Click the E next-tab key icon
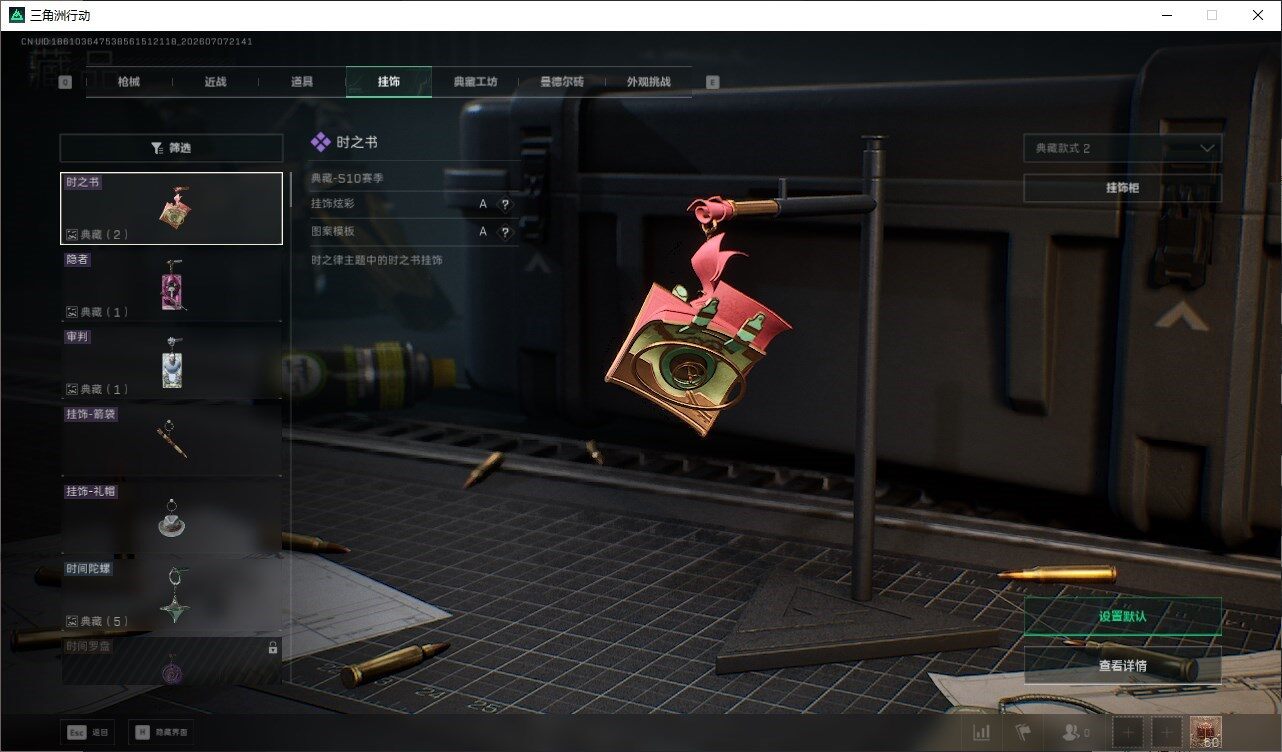Image resolution: width=1282 pixels, height=752 pixels. pos(712,82)
